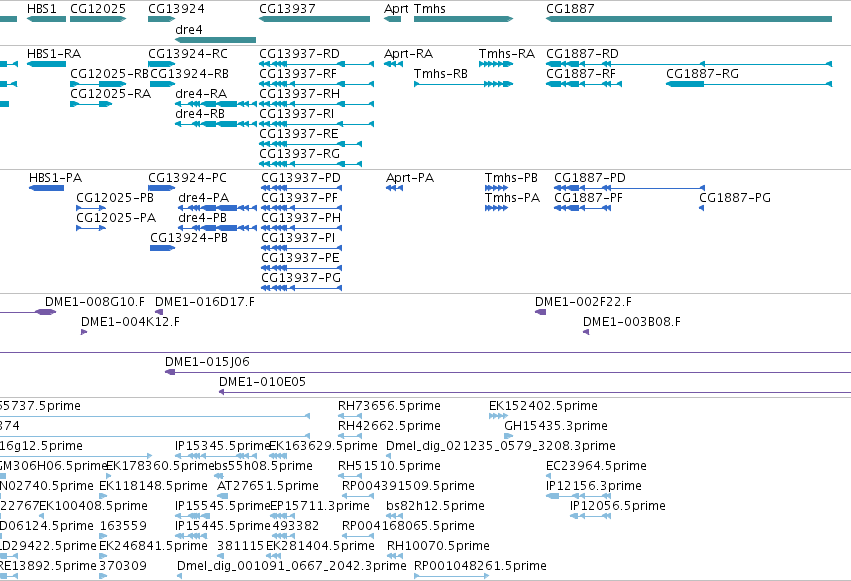Select clone end DME1-016D17.F
The height and width of the screenshot is (581, 851).
point(205,302)
